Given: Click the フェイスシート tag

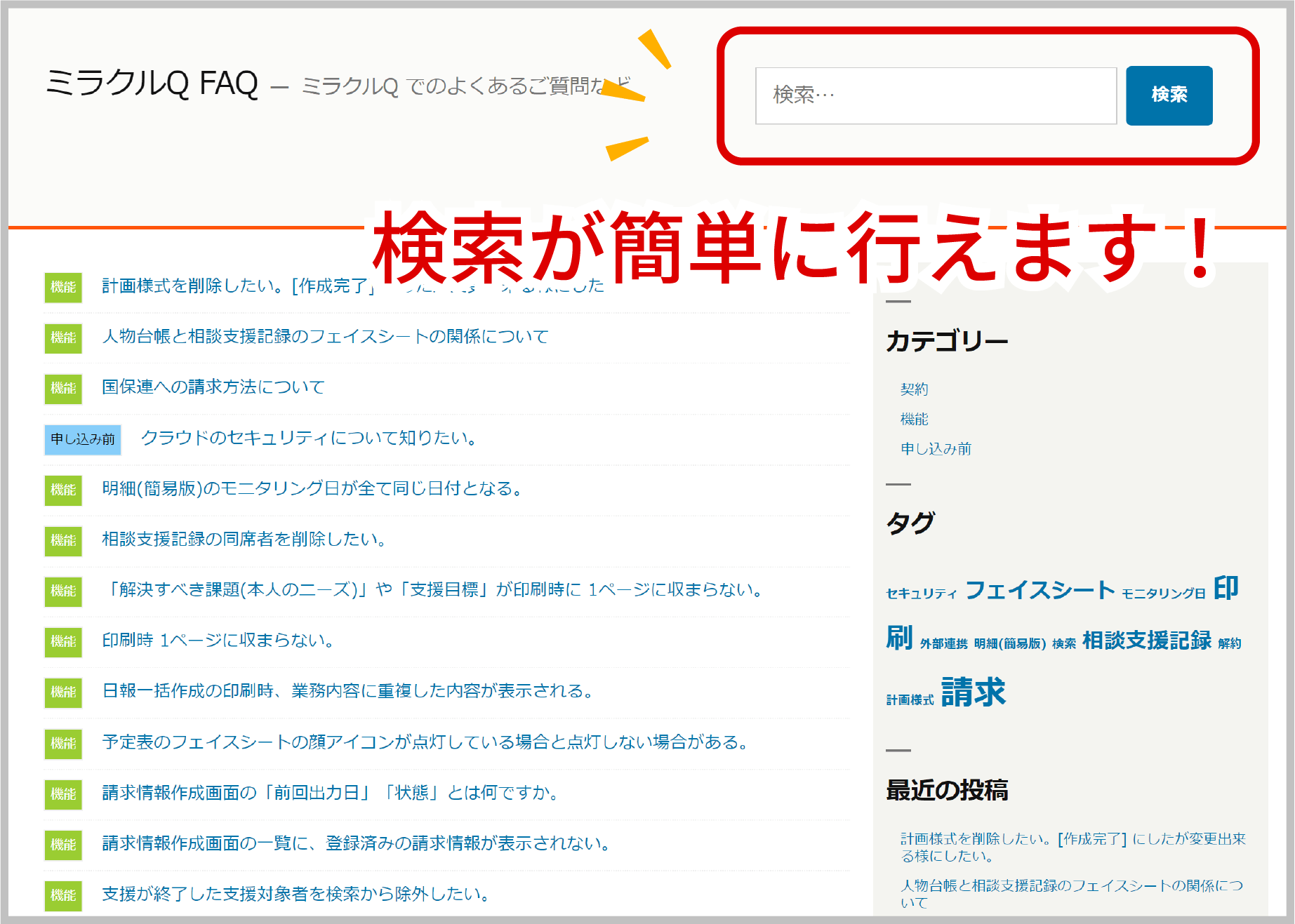Looking at the screenshot, I should point(1040,590).
